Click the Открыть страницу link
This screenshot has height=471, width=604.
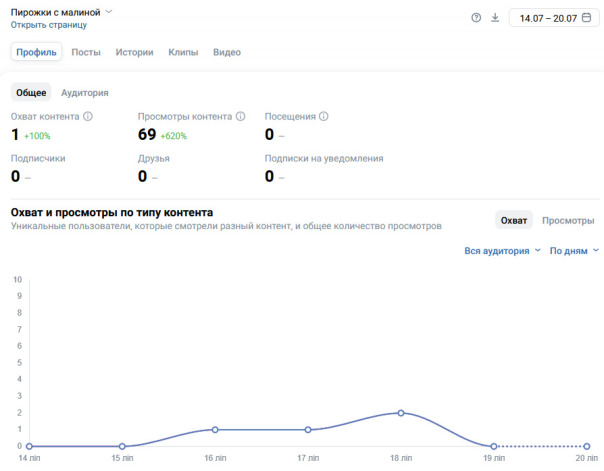[x=49, y=25]
